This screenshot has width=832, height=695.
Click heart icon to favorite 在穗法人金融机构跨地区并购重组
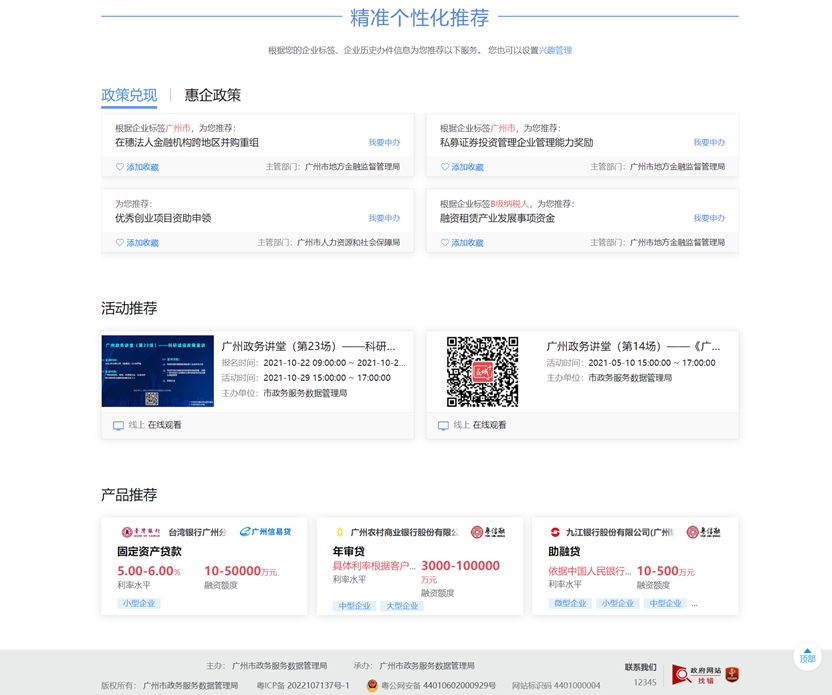pyautogui.click(x=120, y=167)
